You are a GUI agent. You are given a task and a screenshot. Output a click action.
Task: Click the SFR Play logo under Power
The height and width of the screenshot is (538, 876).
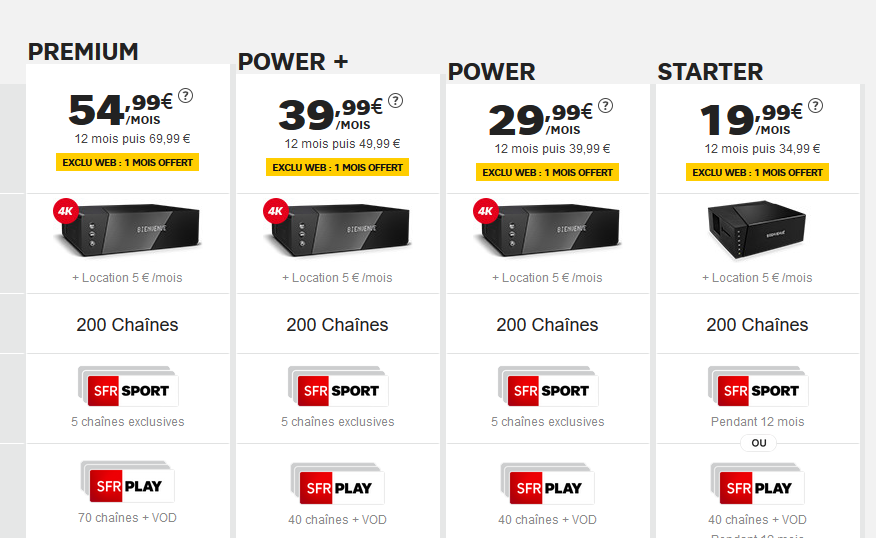[x=548, y=488]
